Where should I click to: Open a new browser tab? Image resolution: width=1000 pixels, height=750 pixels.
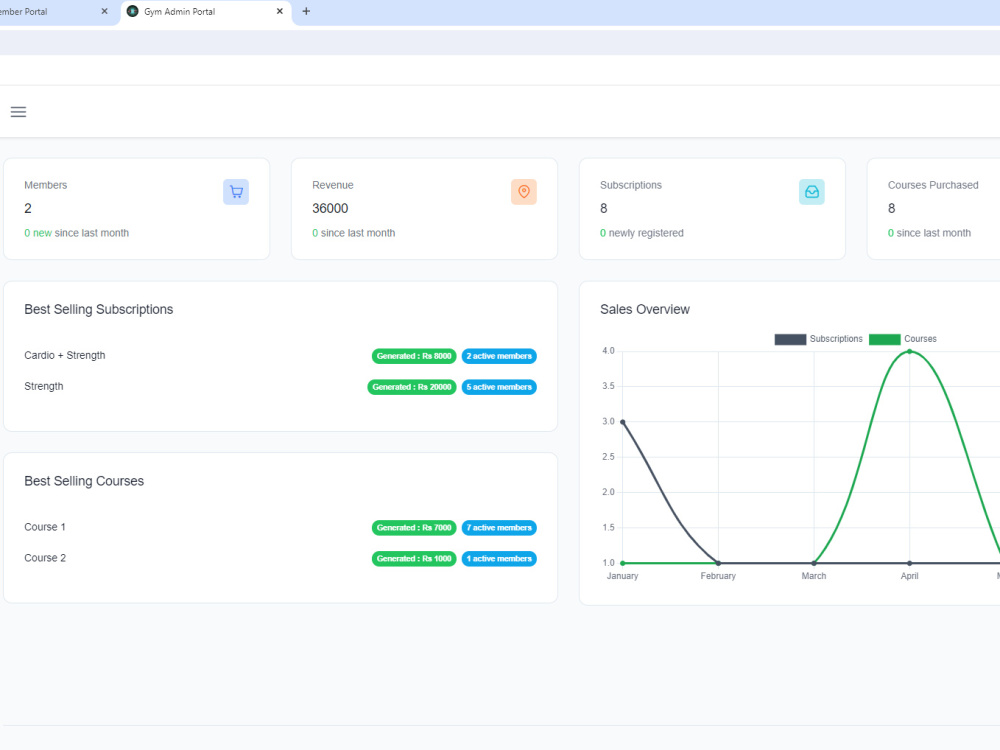[x=306, y=11]
